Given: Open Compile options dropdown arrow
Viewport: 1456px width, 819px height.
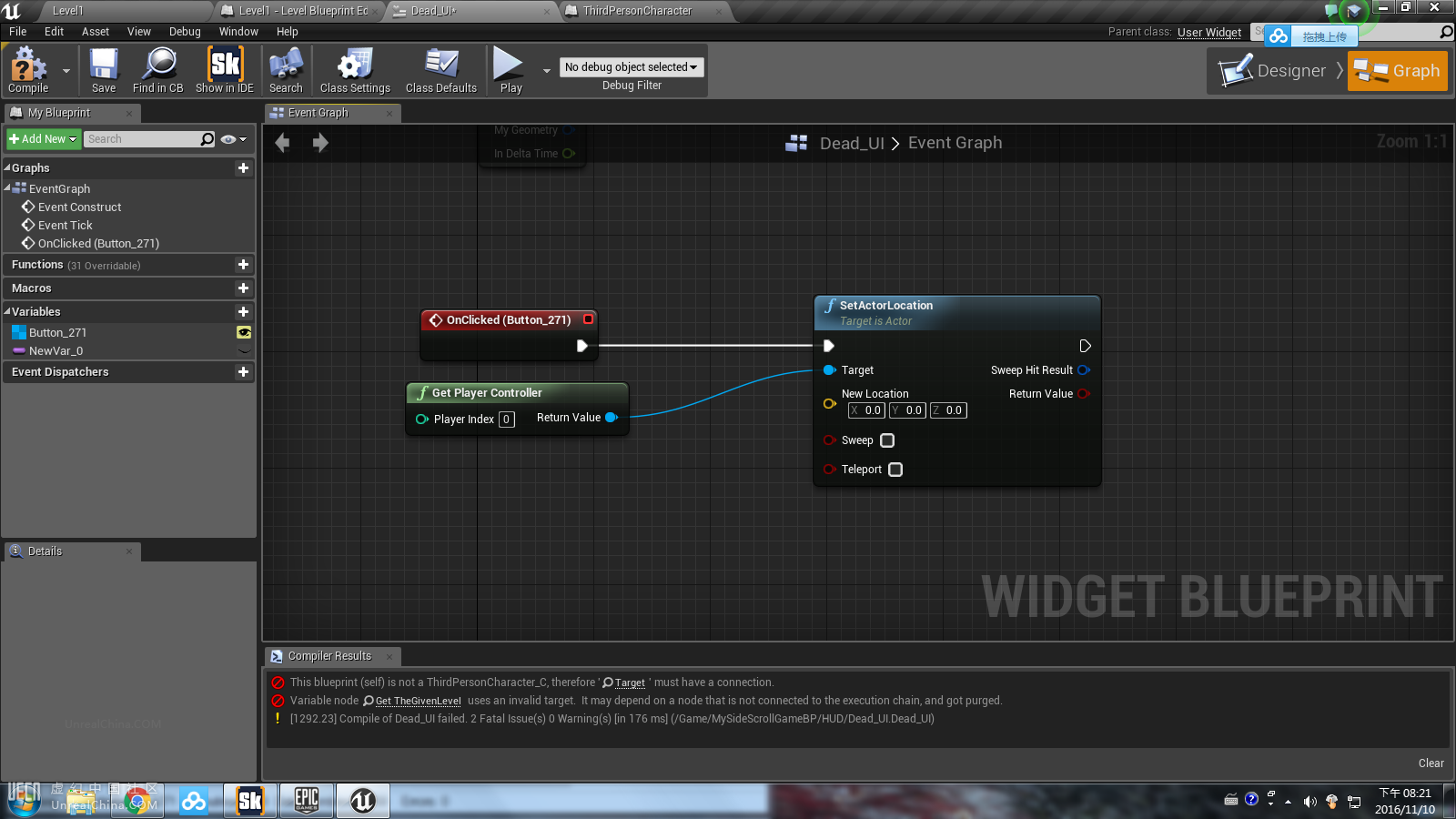Looking at the screenshot, I should 66,70.
